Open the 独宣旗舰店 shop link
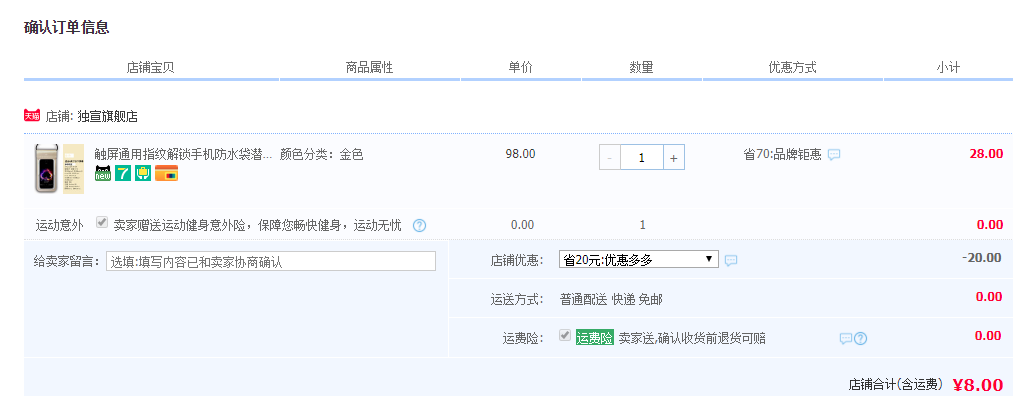The height and width of the screenshot is (396, 1013). coord(107,117)
